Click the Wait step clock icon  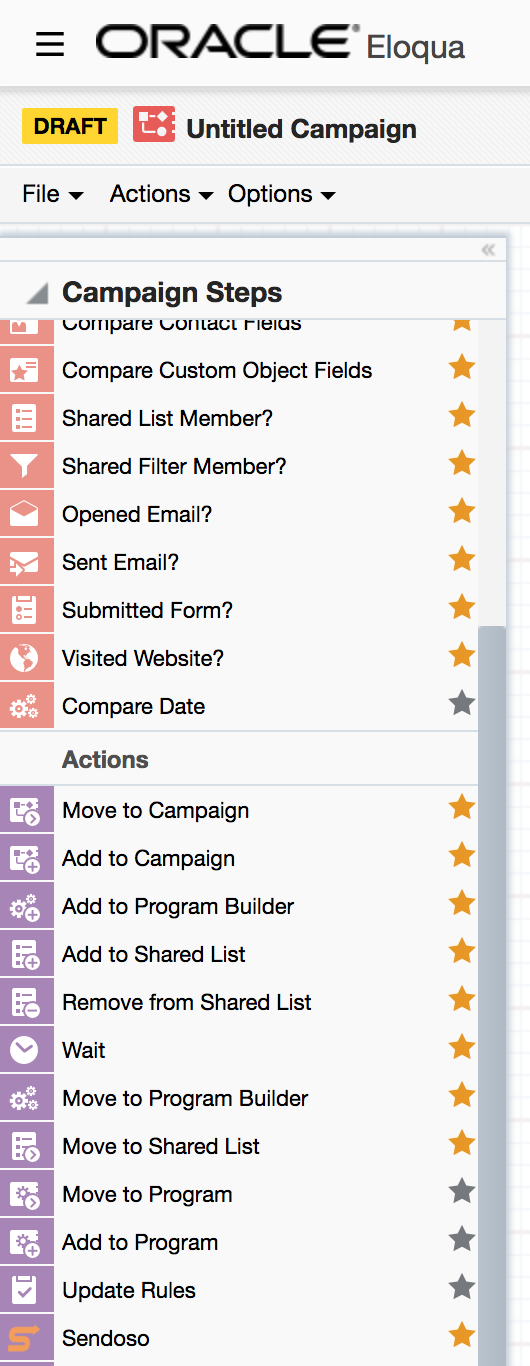tap(25, 1050)
